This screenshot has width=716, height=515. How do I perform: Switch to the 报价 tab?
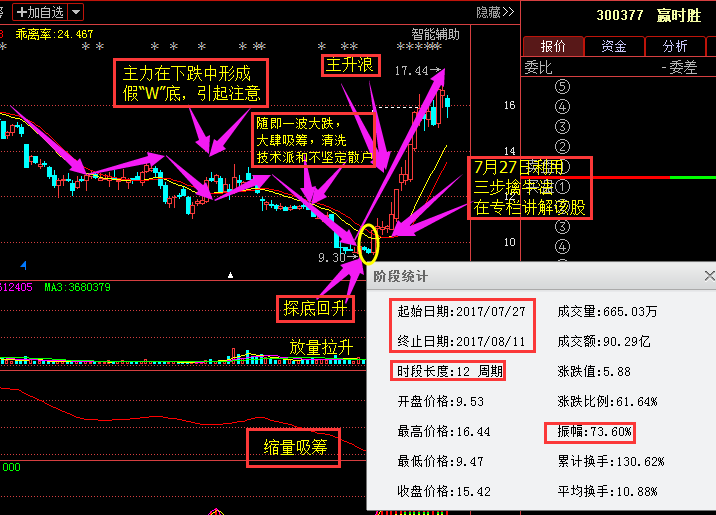click(x=554, y=46)
